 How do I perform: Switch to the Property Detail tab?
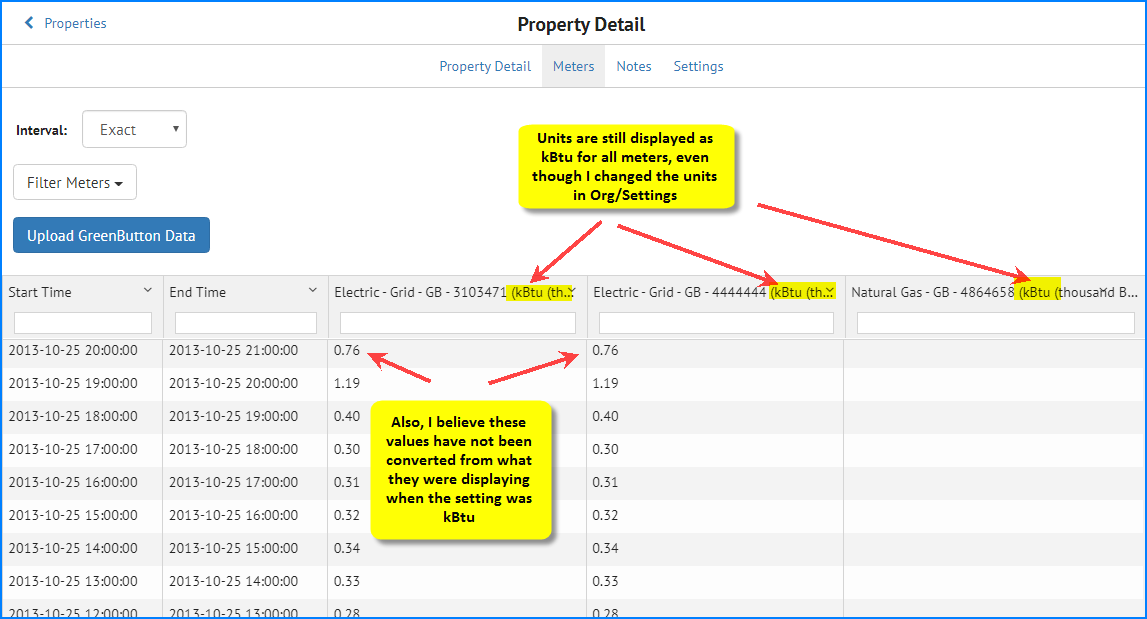[485, 66]
